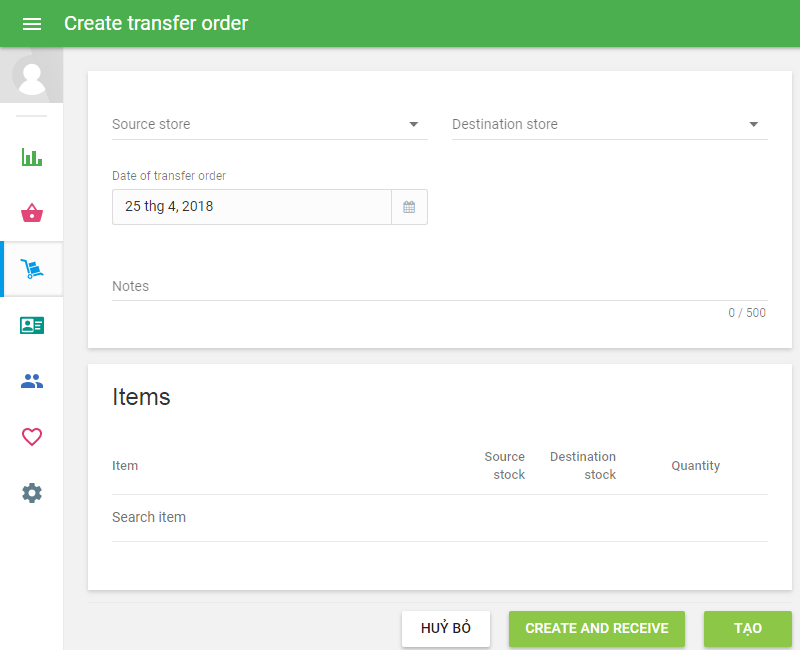This screenshot has width=800, height=650.
Task: Expand the Source store dropdown
Action: [x=270, y=124]
